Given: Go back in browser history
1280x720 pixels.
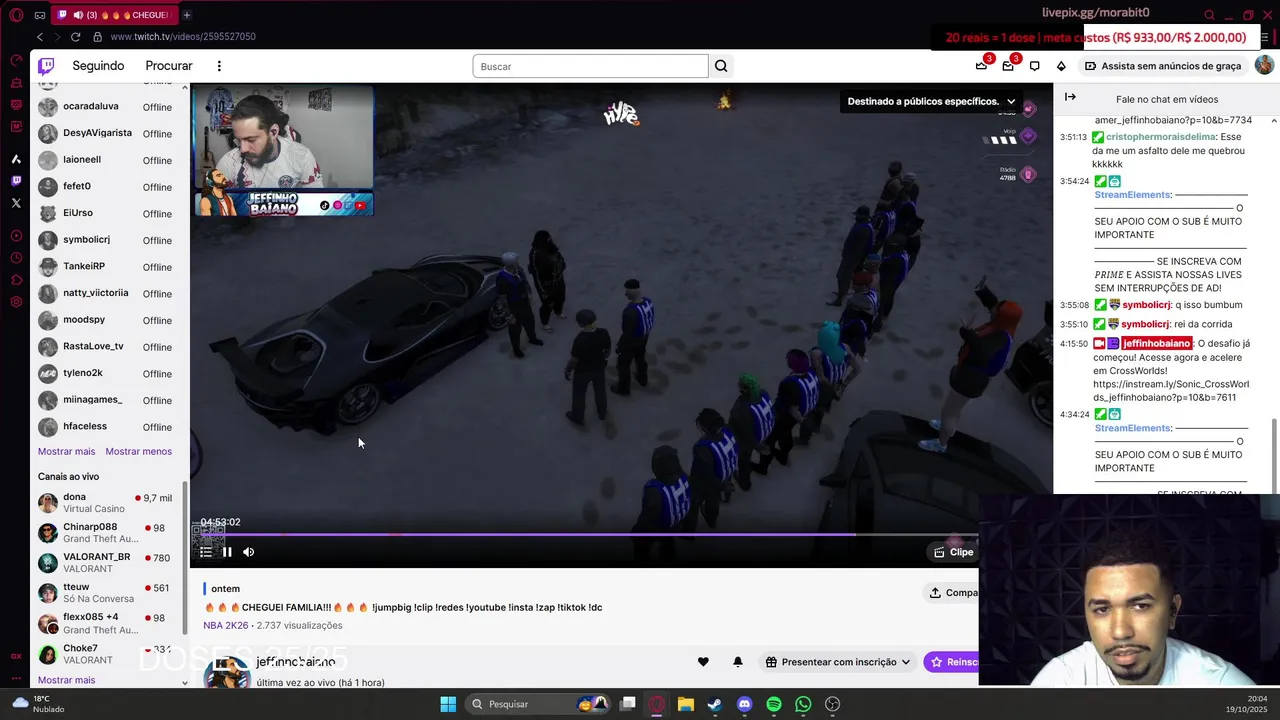Looking at the screenshot, I should (40, 37).
